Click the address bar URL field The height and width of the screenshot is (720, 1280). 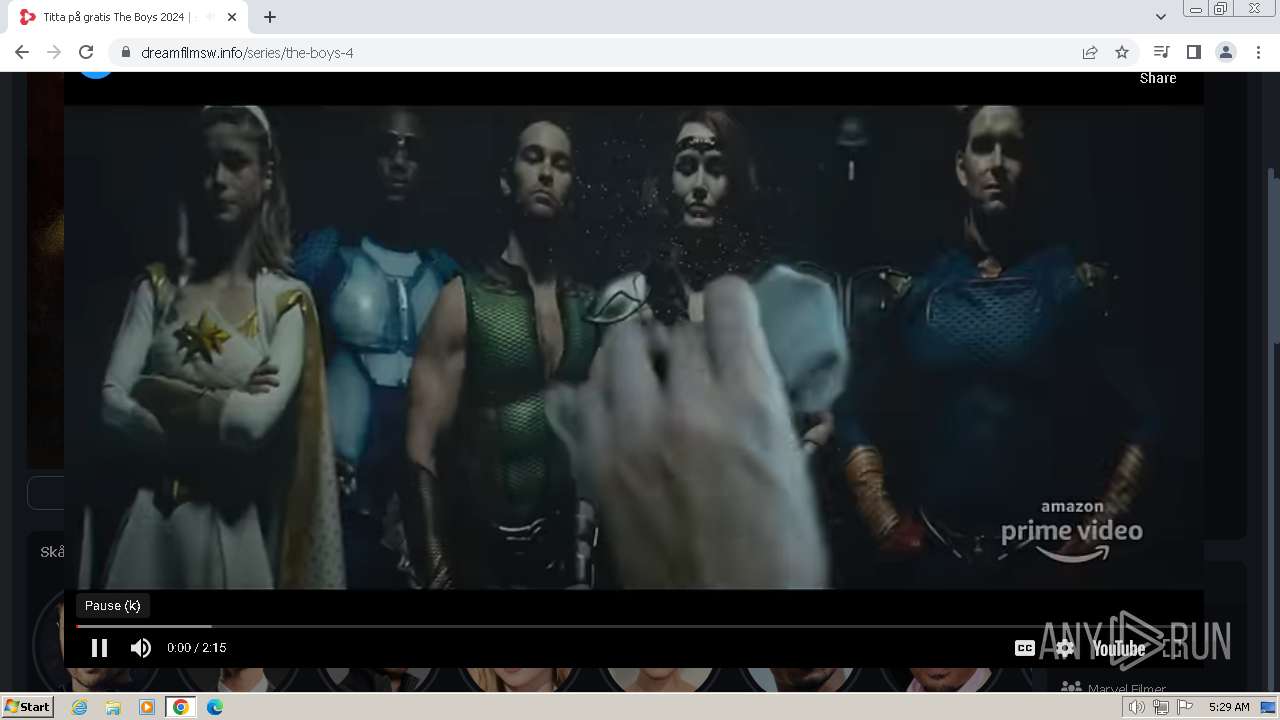[x=600, y=52]
